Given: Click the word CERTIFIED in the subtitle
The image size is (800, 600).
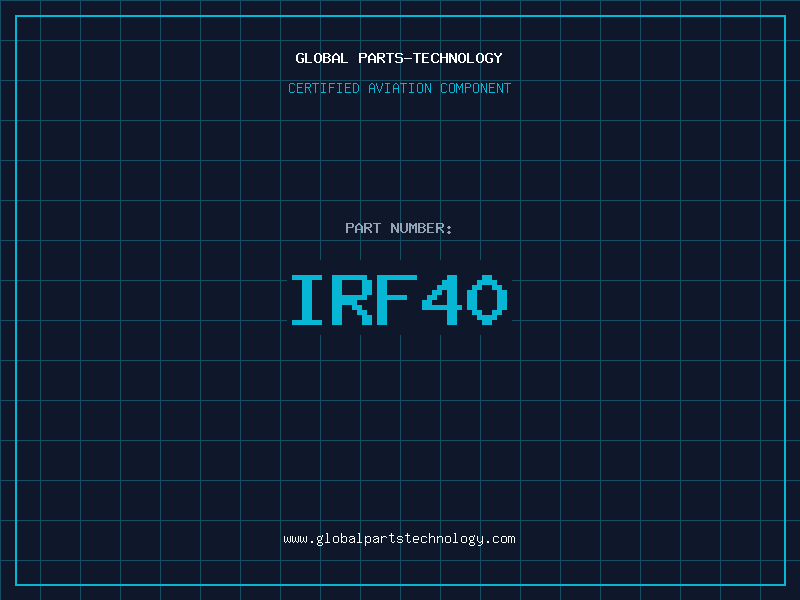Looking at the screenshot, I should [324, 88].
